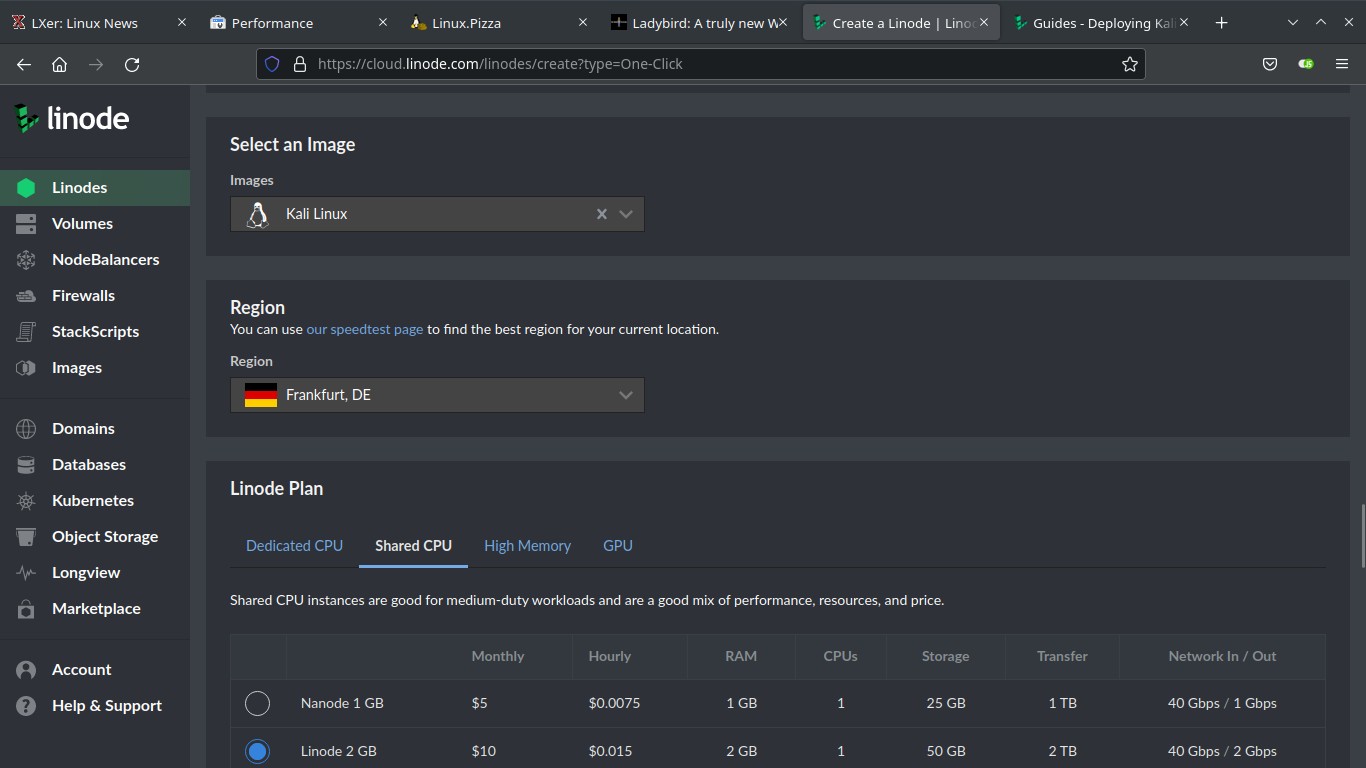Click the 50 GB storage value
The image size is (1366, 768).
click(x=946, y=751)
